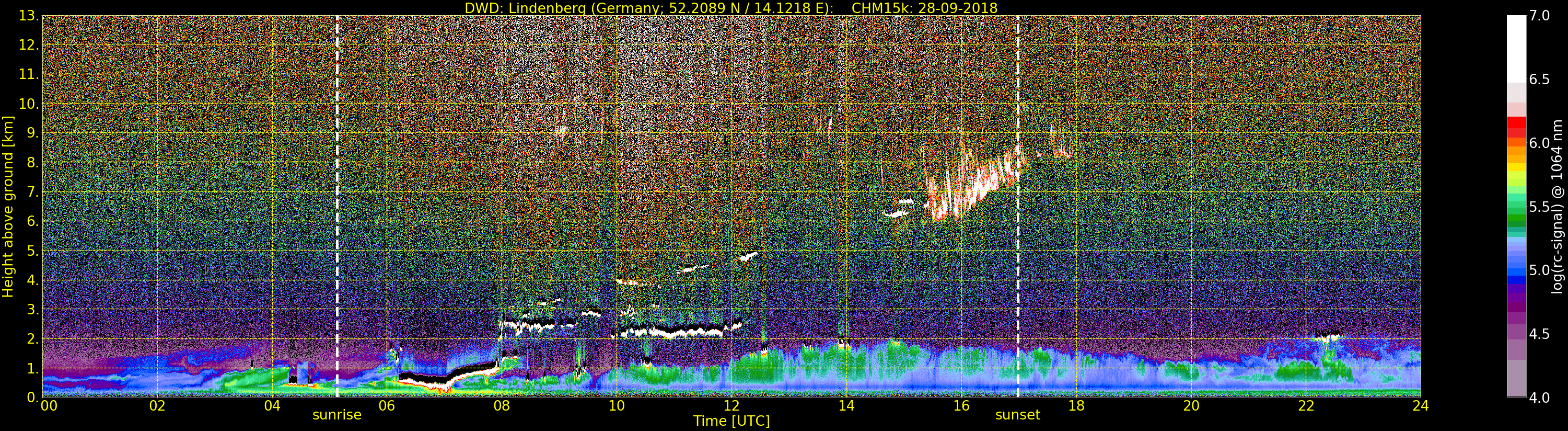Click colorbar tick value '4.5'
1568x431 pixels.
coord(1539,334)
